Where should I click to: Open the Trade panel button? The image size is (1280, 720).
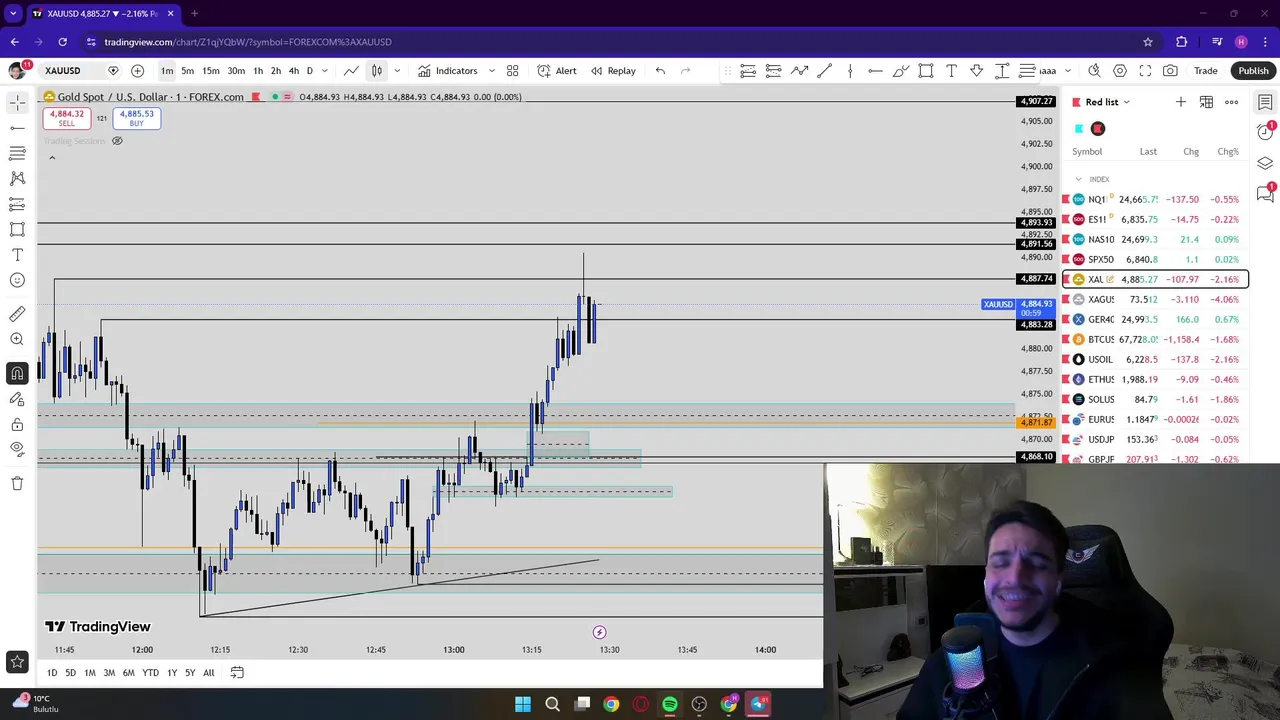click(1206, 71)
